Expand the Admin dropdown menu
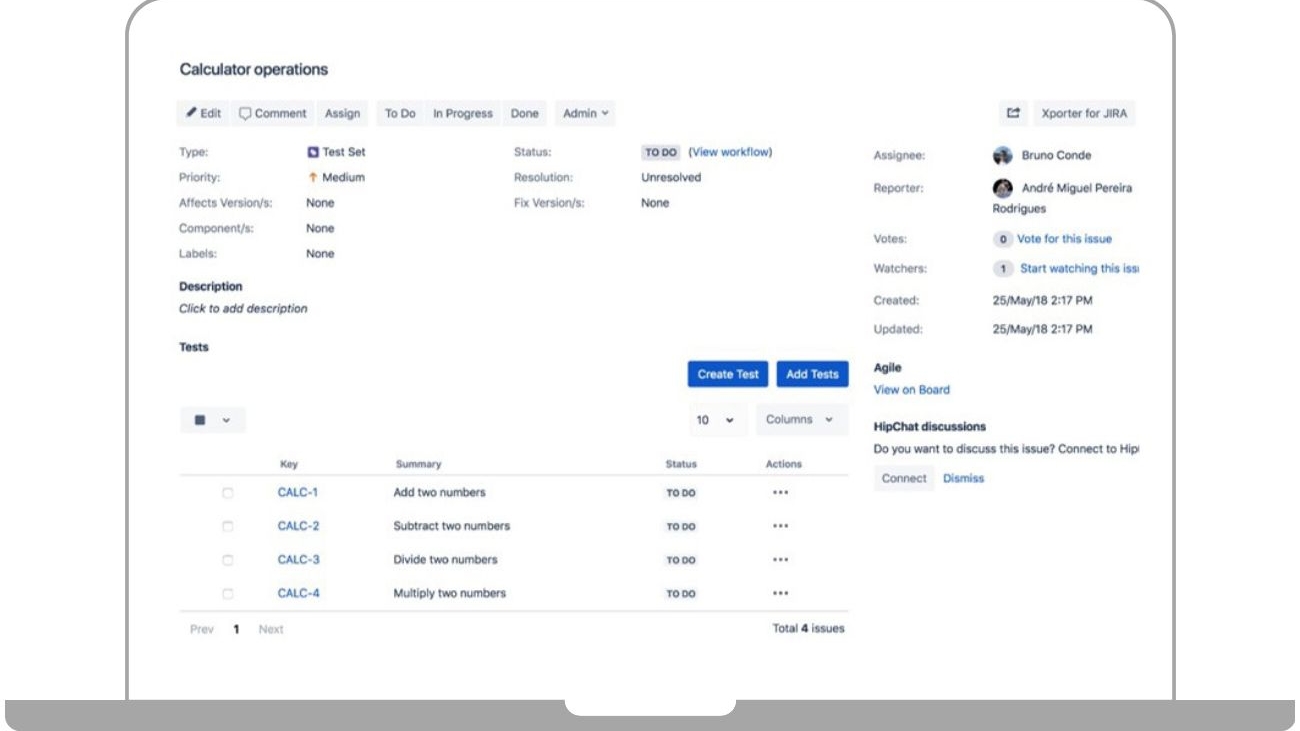The image size is (1300, 731). tap(586, 114)
